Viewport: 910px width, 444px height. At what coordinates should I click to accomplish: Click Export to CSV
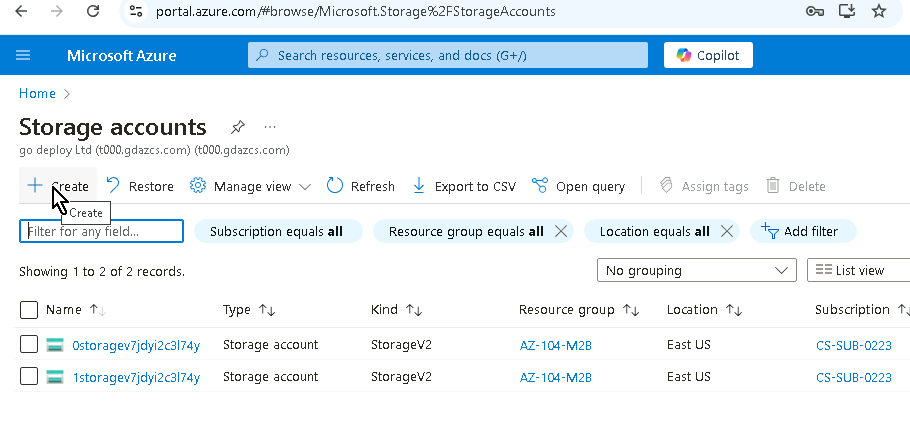click(464, 186)
